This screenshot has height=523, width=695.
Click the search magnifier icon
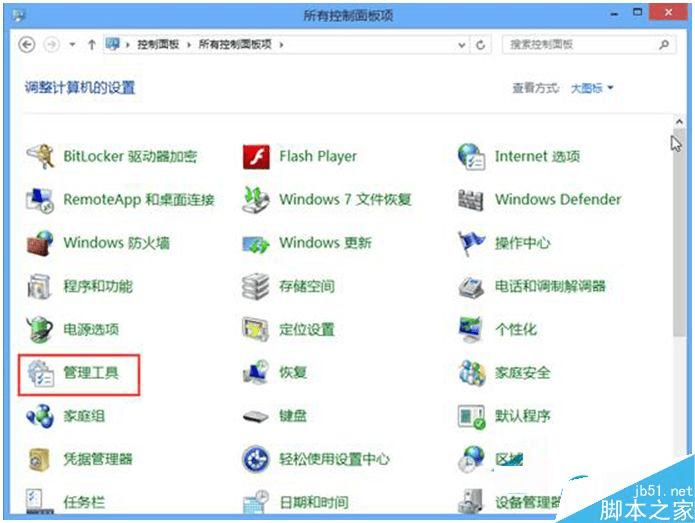point(664,44)
